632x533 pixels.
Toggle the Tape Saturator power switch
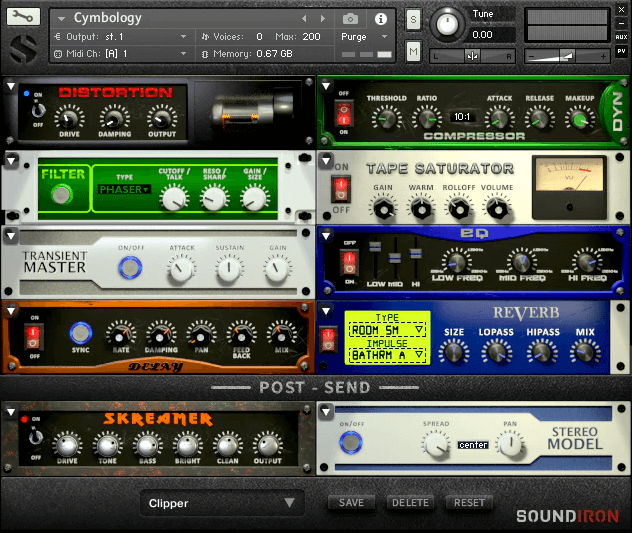341,189
